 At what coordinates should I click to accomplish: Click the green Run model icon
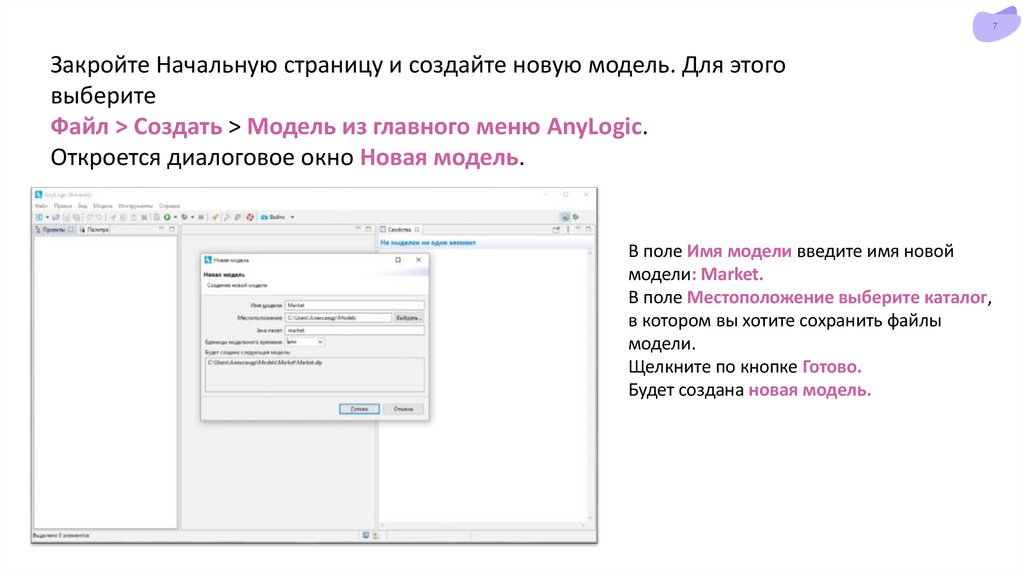[167, 217]
